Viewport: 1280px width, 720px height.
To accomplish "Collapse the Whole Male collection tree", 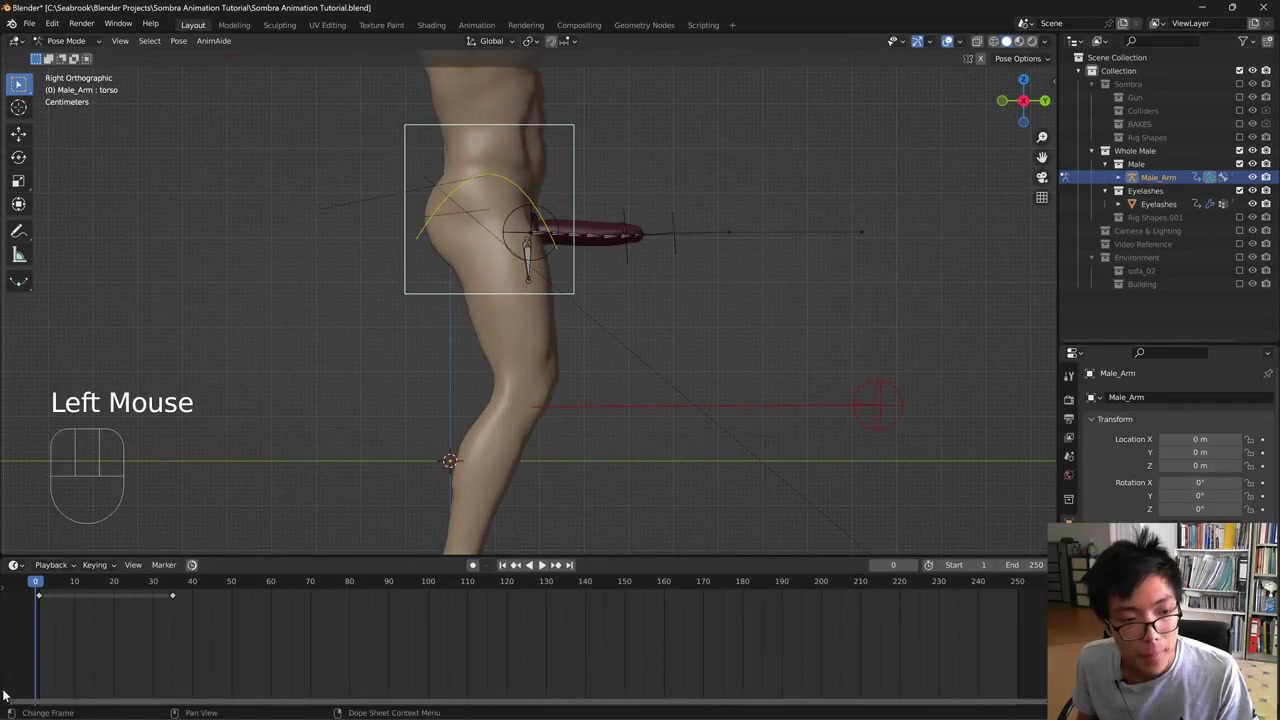I will click(1092, 151).
